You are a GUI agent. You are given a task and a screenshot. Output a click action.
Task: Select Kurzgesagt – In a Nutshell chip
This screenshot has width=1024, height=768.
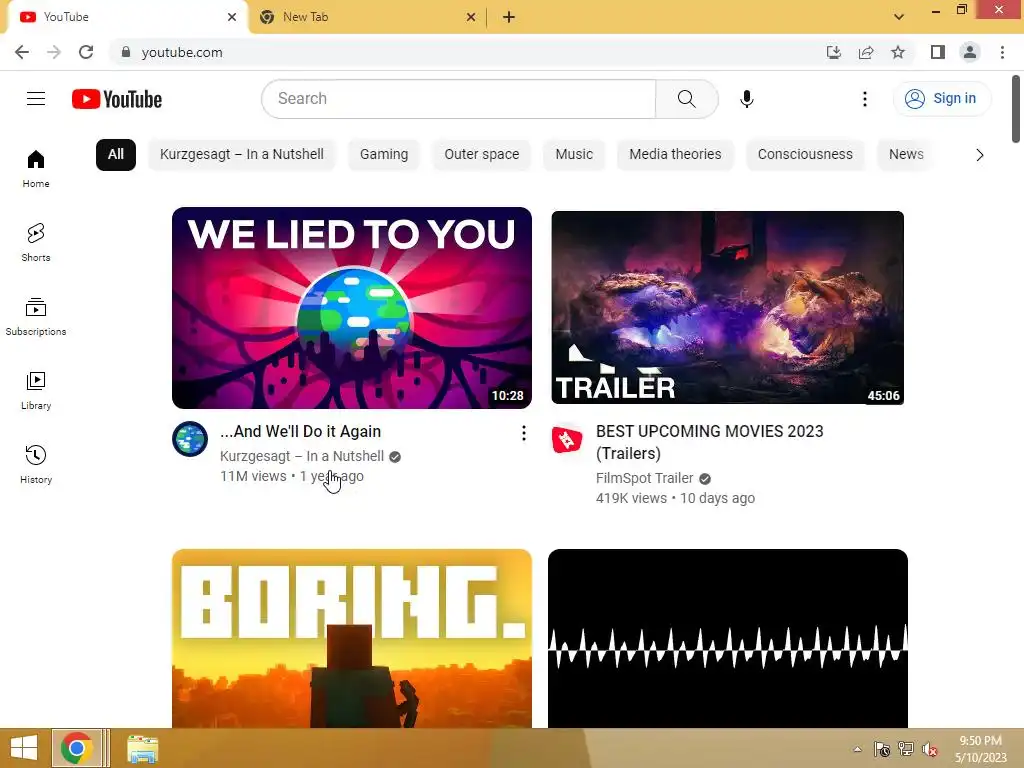tap(242, 155)
